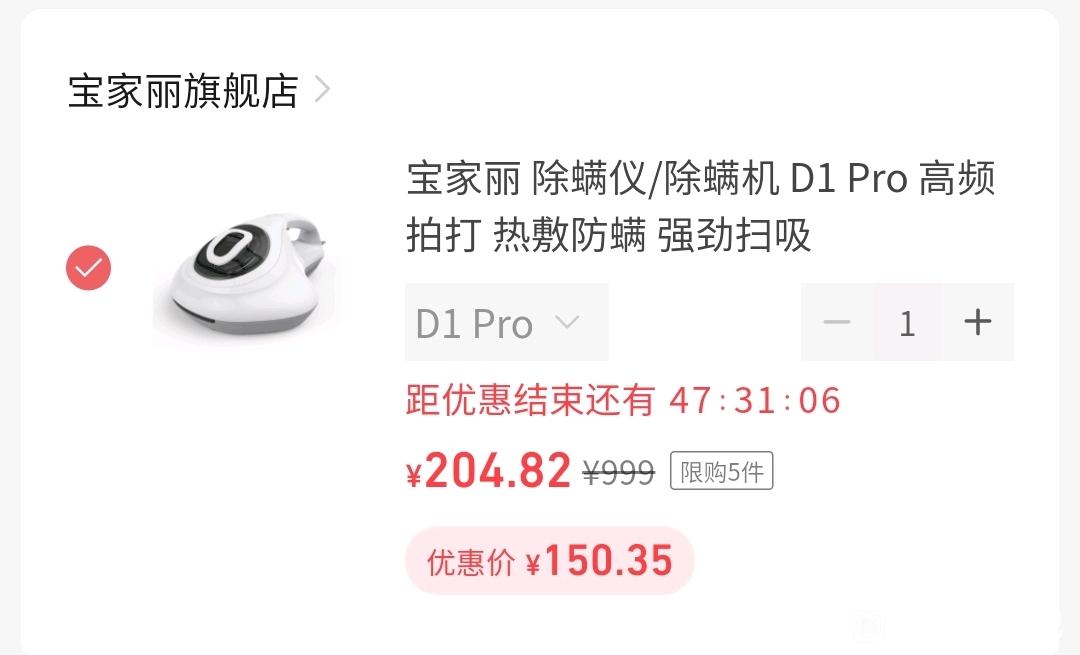Screen dimensions: 1080x655
Task: Click the pink 优惠价 discount badge
Action: click(x=550, y=561)
